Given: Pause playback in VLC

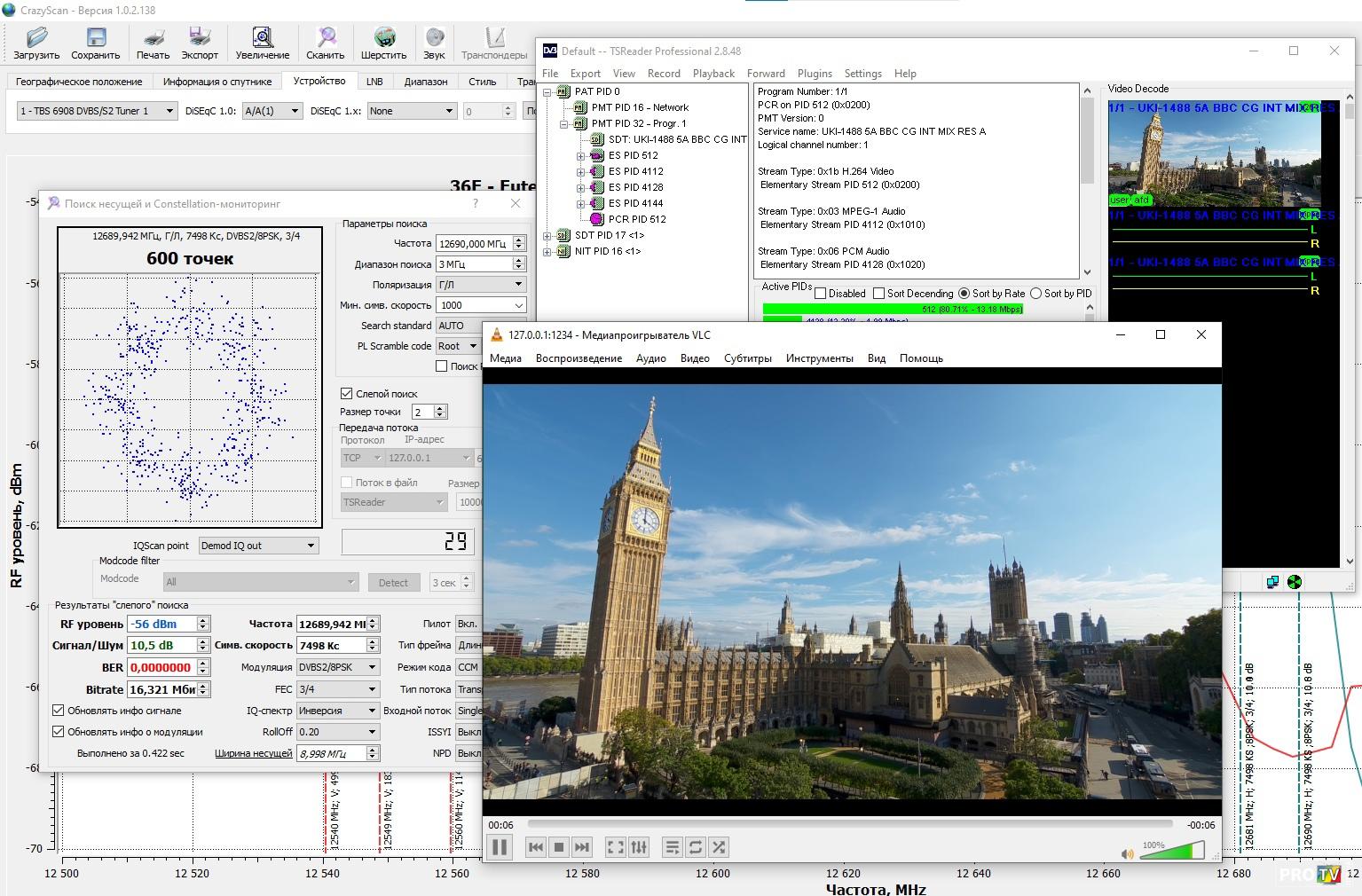Looking at the screenshot, I should click(500, 847).
